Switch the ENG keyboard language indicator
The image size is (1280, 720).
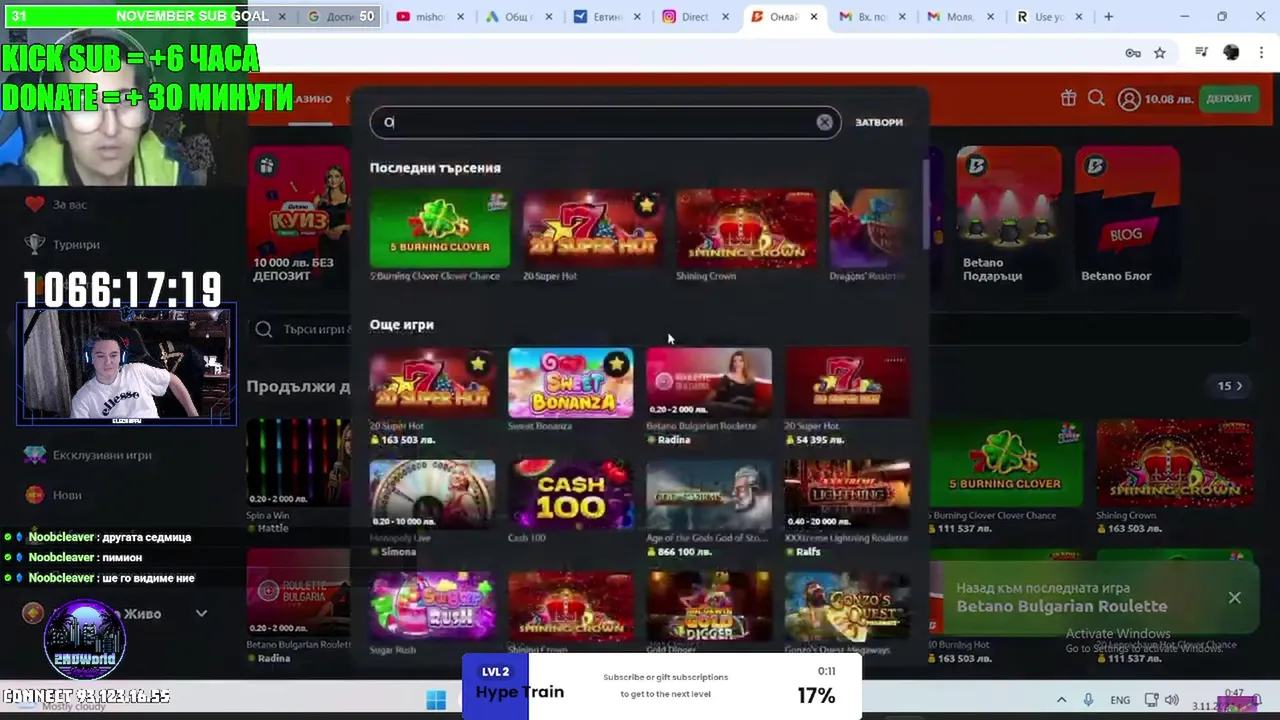(1120, 700)
